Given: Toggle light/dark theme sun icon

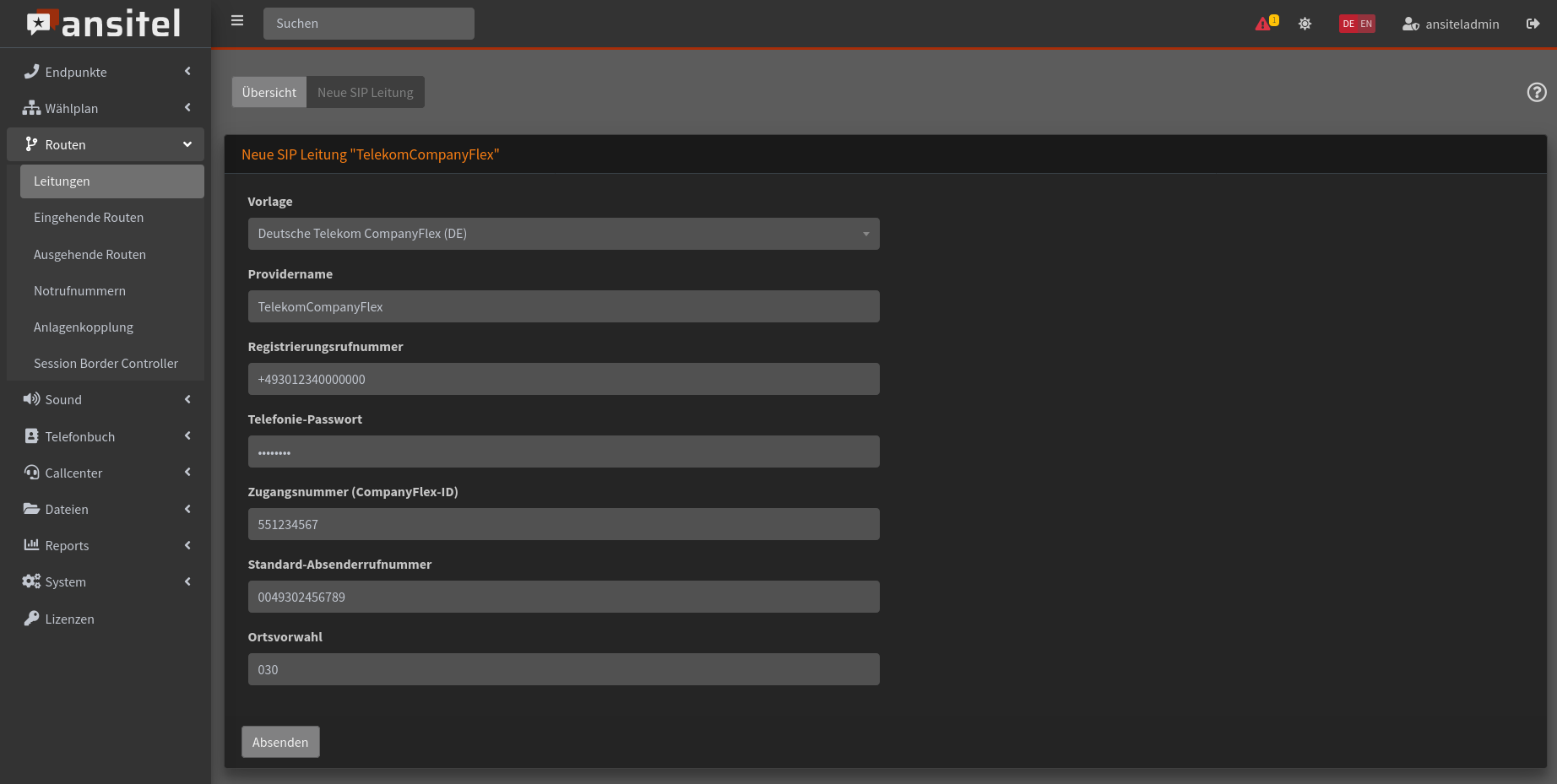Looking at the screenshot, I should pos(1305,24).
